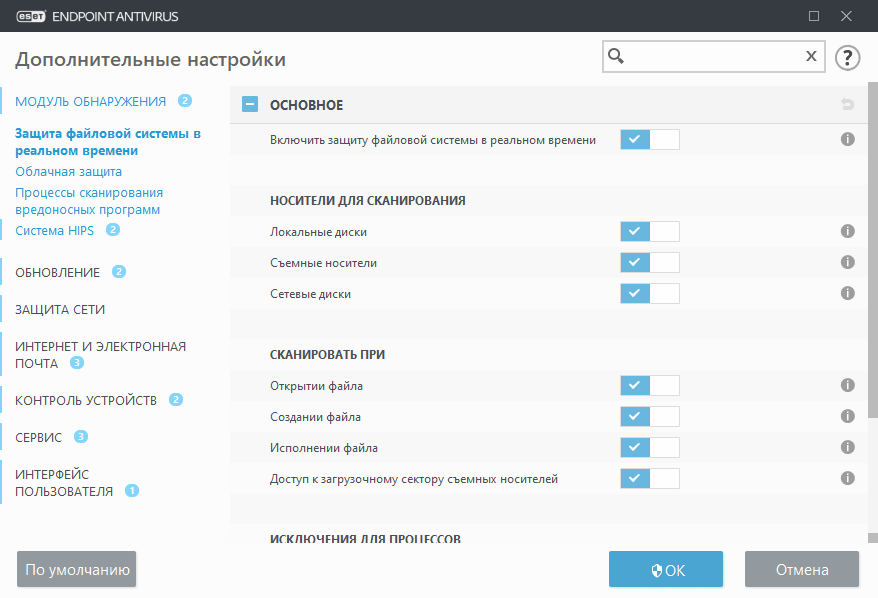Open ОБНОВЛЕНИЕ settings category

[58, 273]
